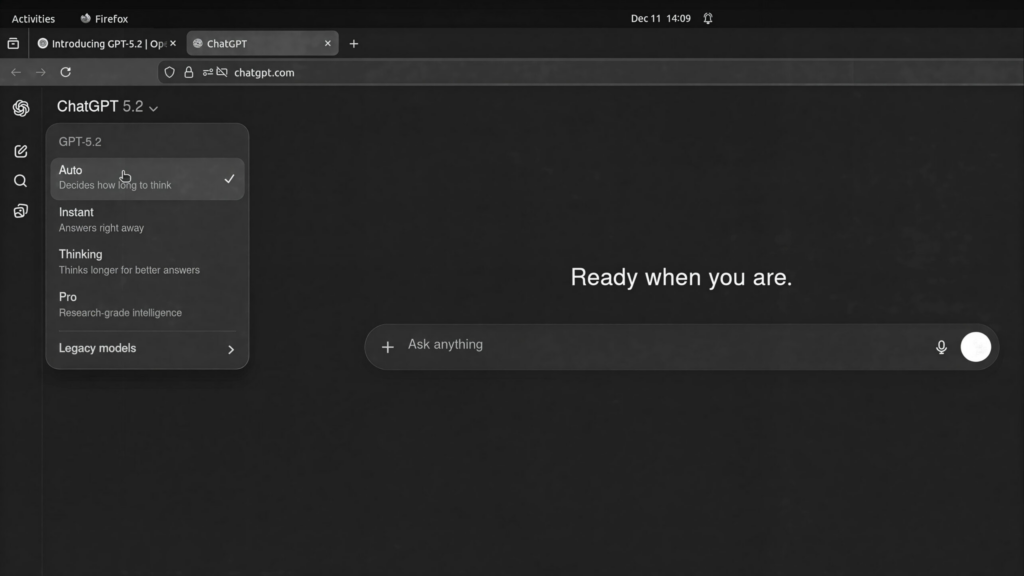The image size is (1024, 576).
Task: Click the microphone dictation icon
Action: 941,347
